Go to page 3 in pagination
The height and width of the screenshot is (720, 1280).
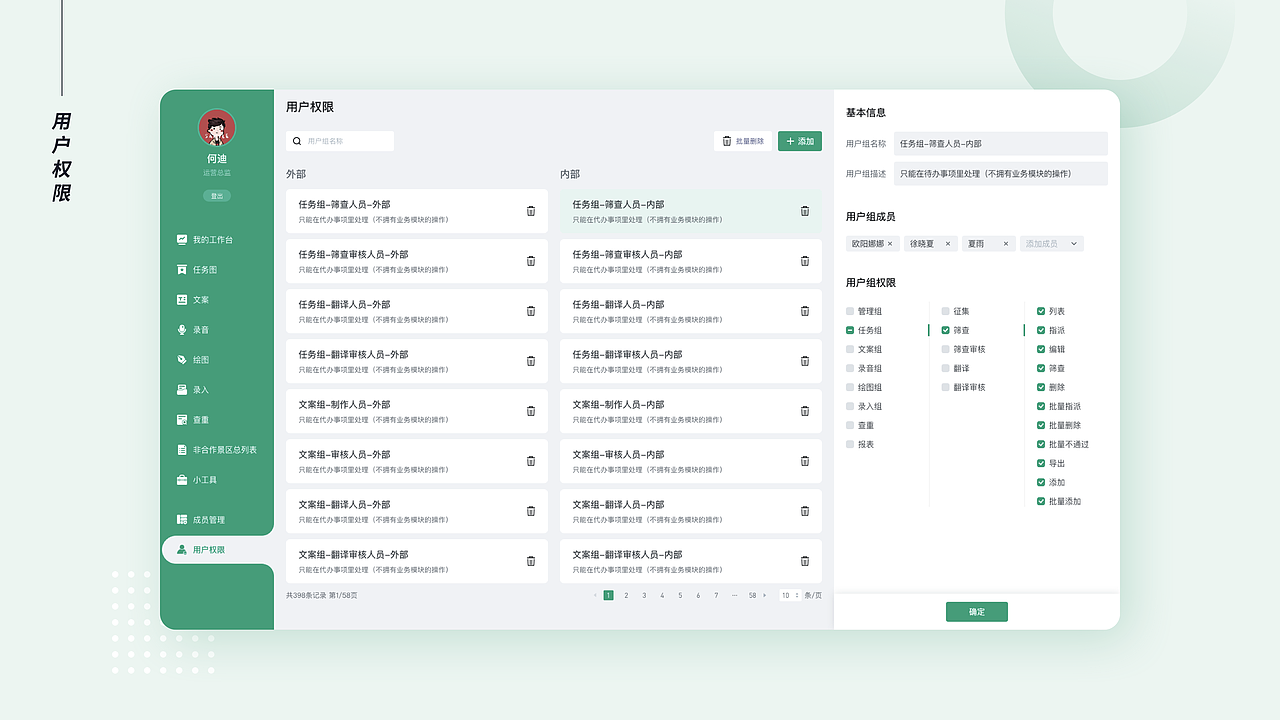[x=644, y=595]
